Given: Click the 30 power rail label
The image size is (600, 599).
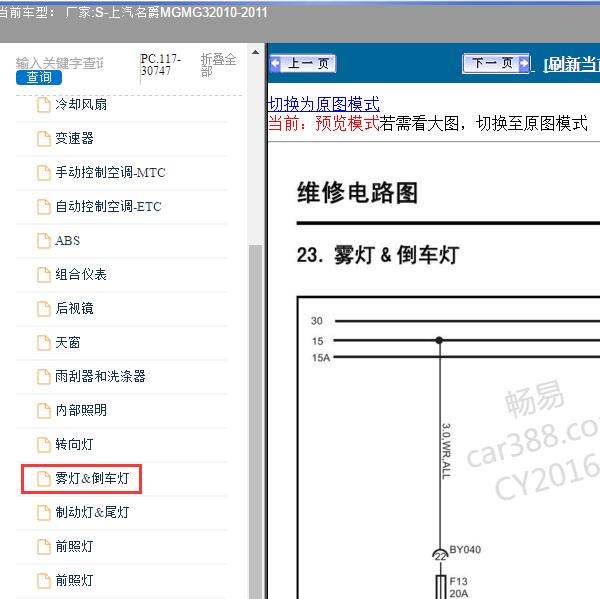Looking at the screenshot, I should click(x=316, y=321).
